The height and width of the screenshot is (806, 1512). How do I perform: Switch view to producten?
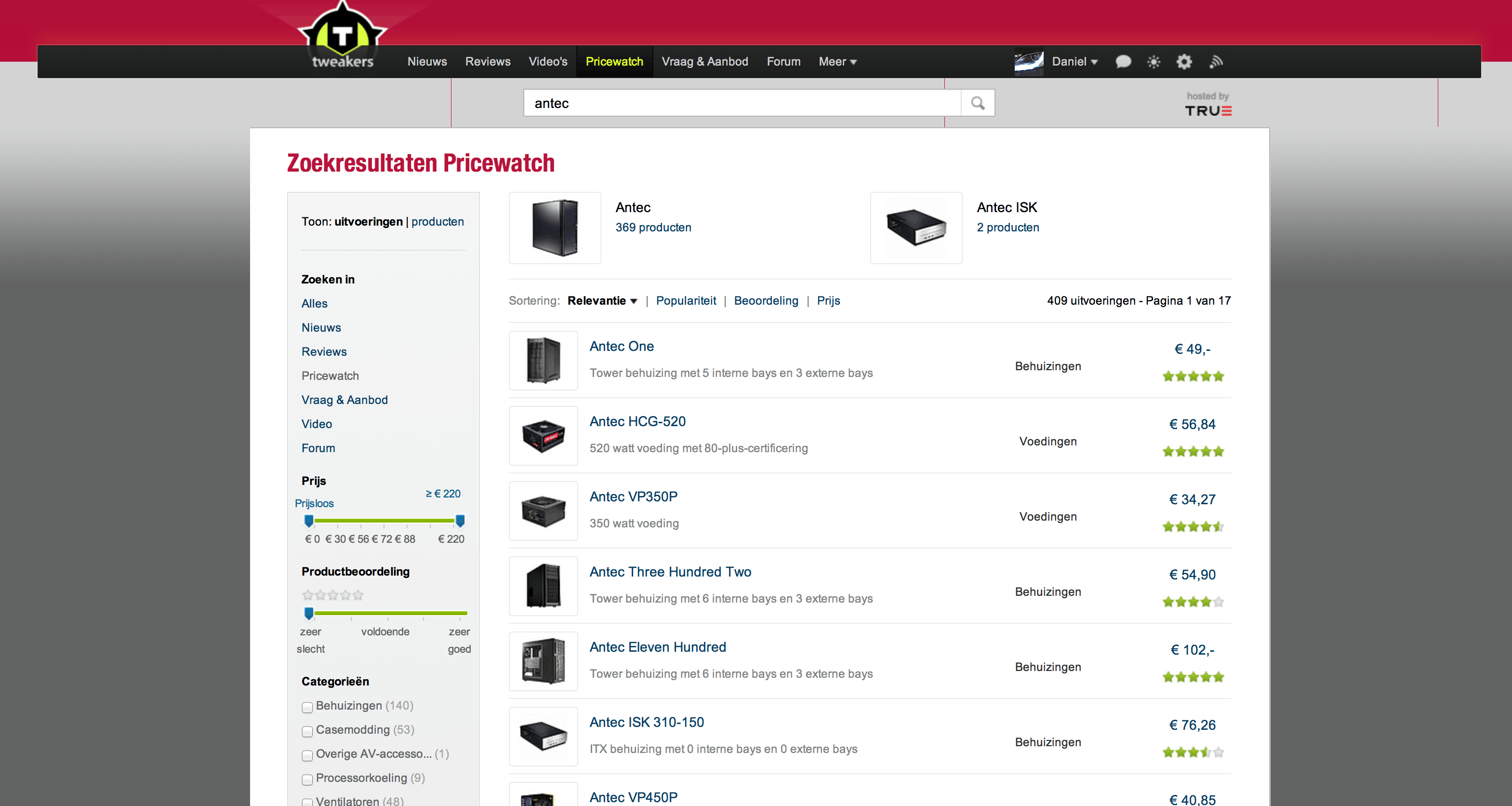point(438,222)
